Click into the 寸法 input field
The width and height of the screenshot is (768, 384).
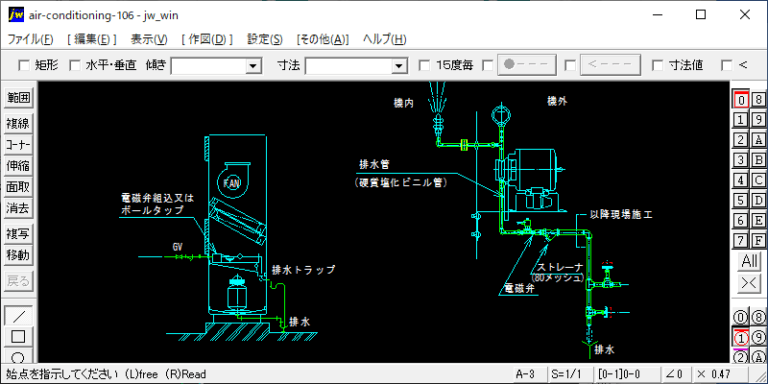349,66
